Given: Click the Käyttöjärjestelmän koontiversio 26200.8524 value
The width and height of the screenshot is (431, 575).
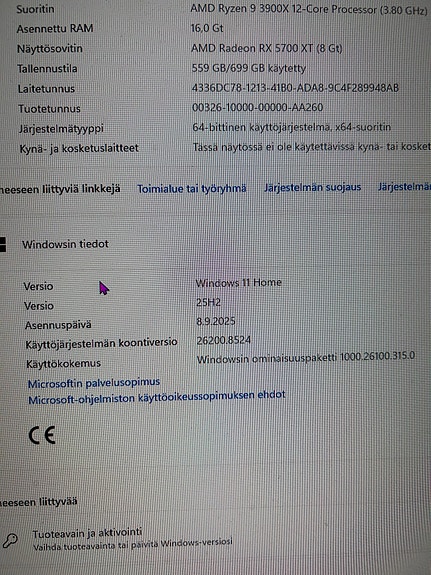Looking at the screenshot, I should 224,340.
